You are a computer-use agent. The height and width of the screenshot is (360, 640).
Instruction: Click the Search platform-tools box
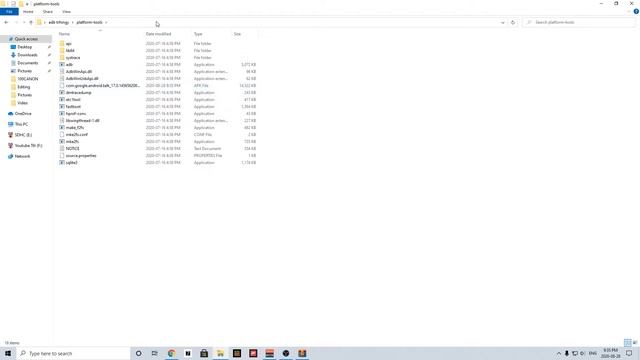[579, 22]
